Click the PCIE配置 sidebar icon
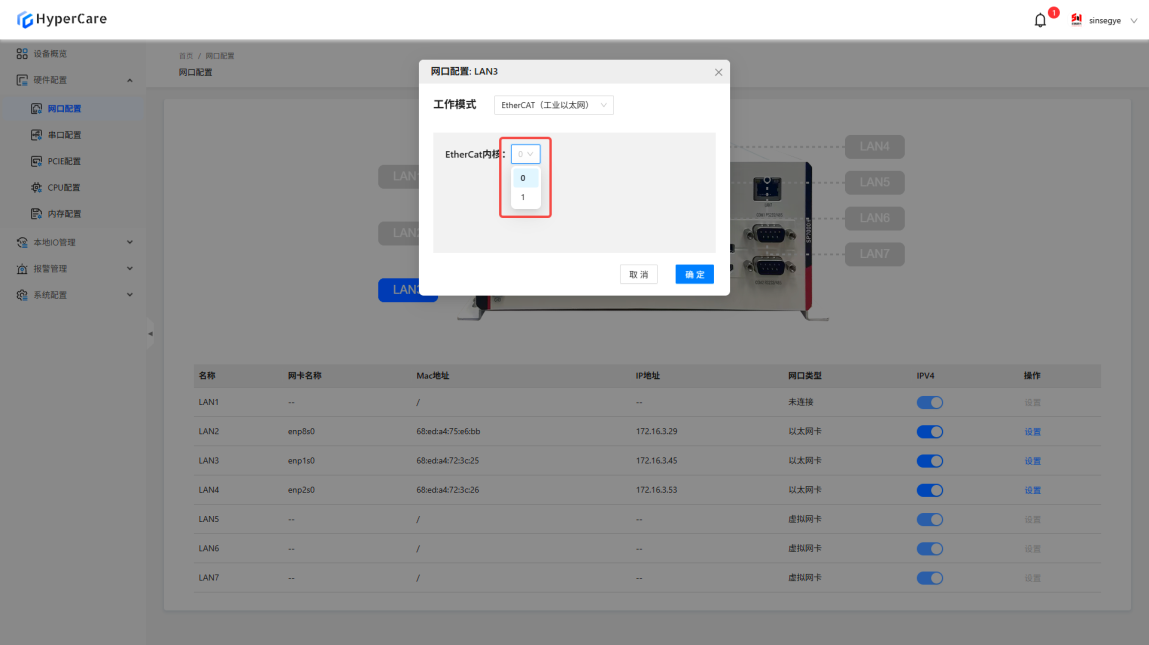This screenshot has height=645, width=1149. tap(37, 161)
